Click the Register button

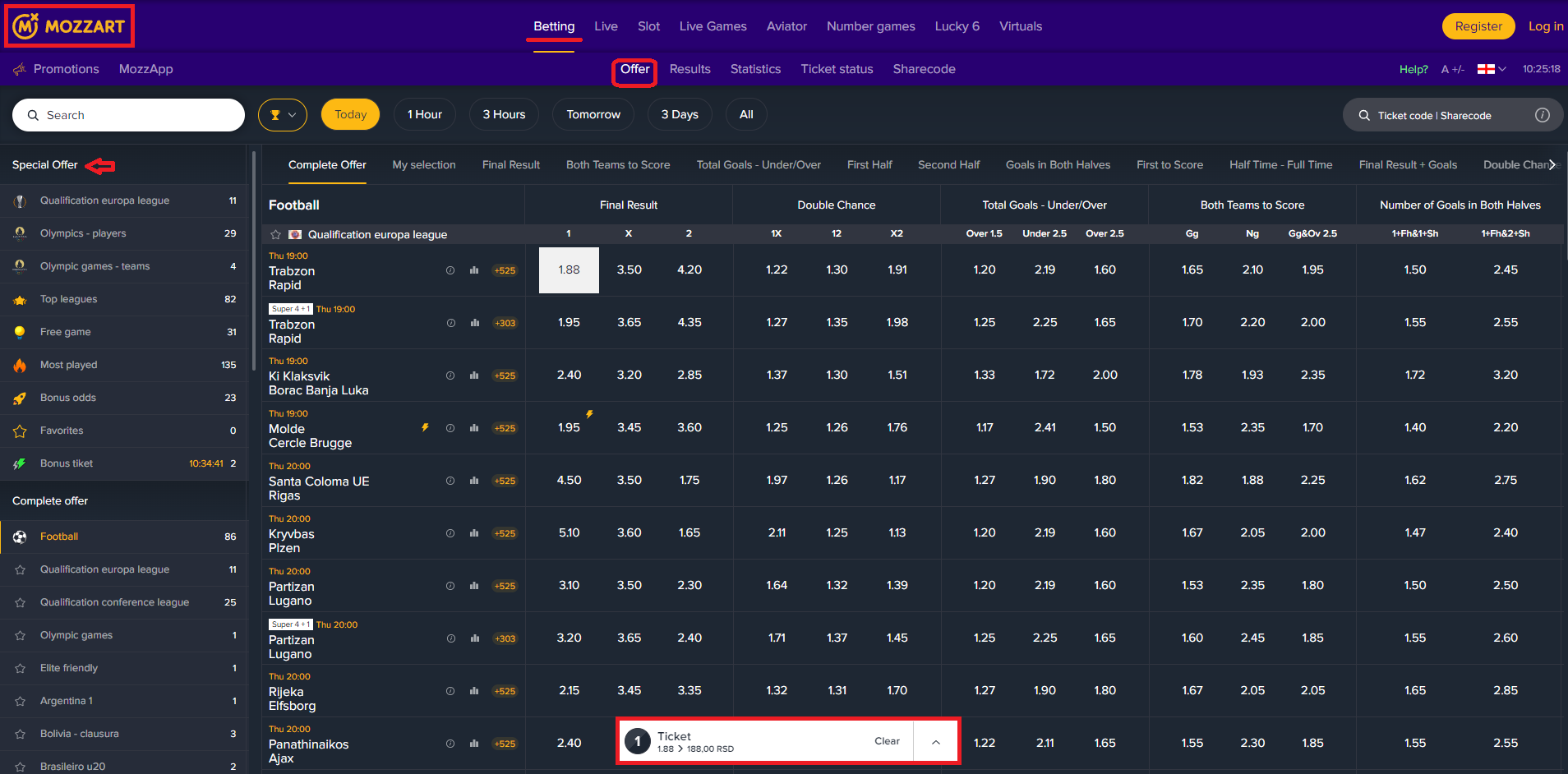tap(1478, 26)
